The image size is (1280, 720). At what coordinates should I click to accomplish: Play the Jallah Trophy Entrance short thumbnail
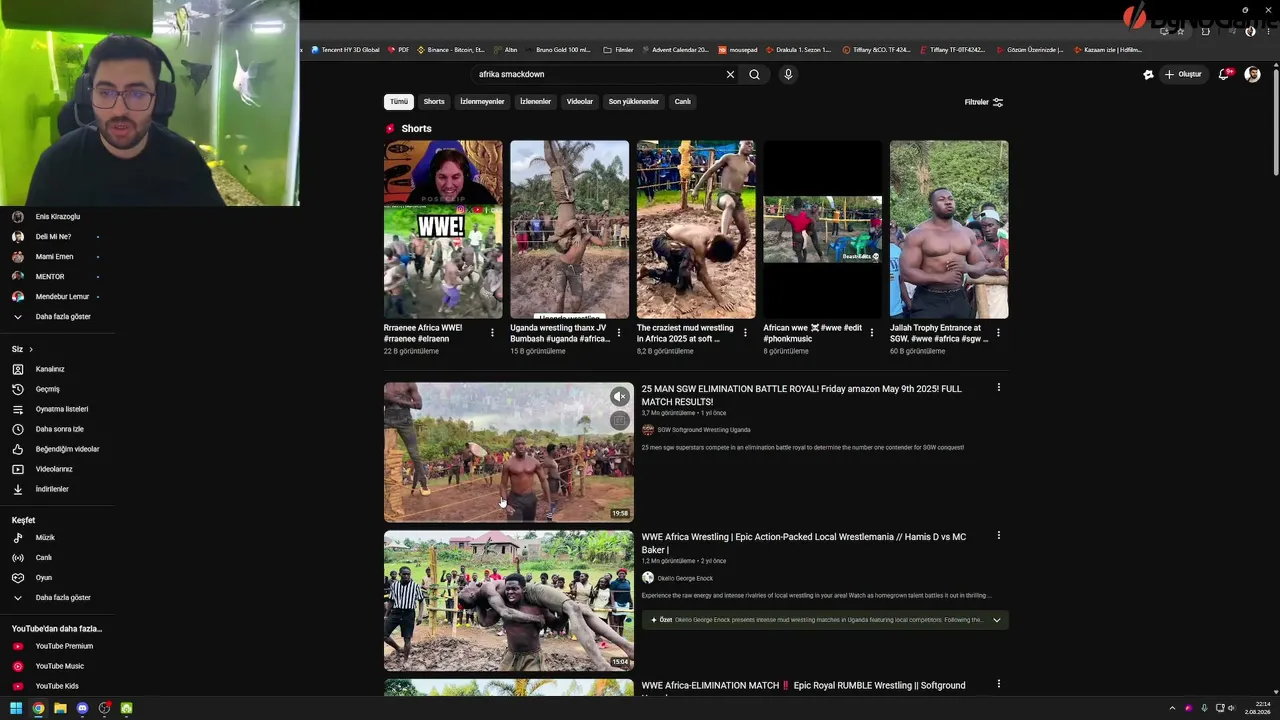949,229
